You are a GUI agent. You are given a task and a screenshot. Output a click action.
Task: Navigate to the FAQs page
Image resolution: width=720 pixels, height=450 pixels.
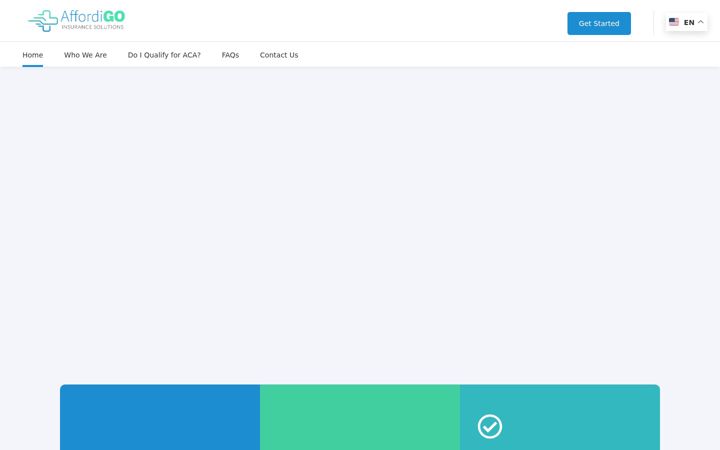[x=230, y=55]
